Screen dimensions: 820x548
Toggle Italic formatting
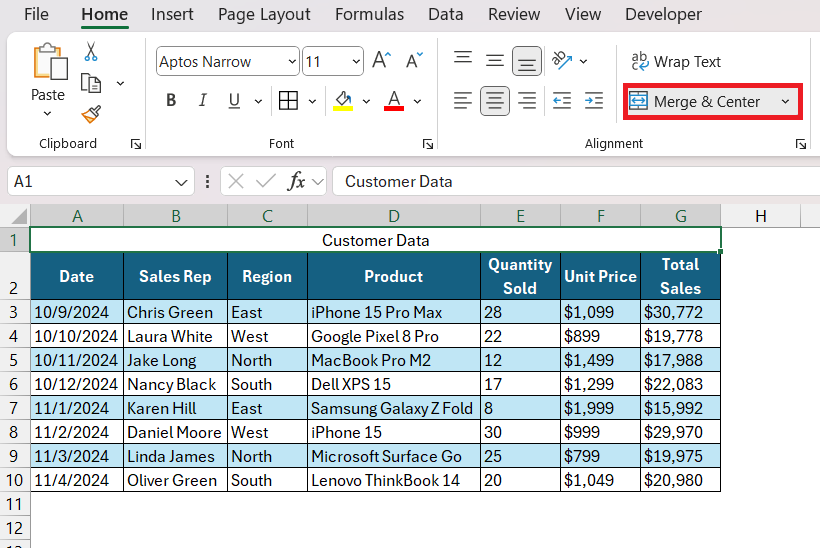click(202, 100)
